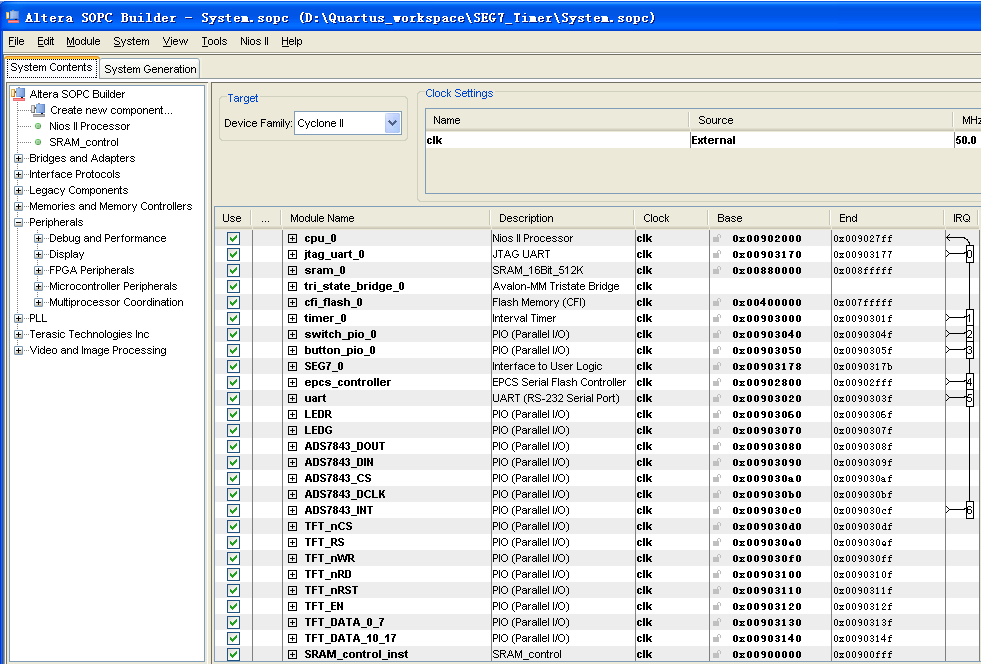Click the base address lock icon for cfi_flash_0
Image resolution: width=981 pixels, height=664 pixels.
[x=717, y=302]
